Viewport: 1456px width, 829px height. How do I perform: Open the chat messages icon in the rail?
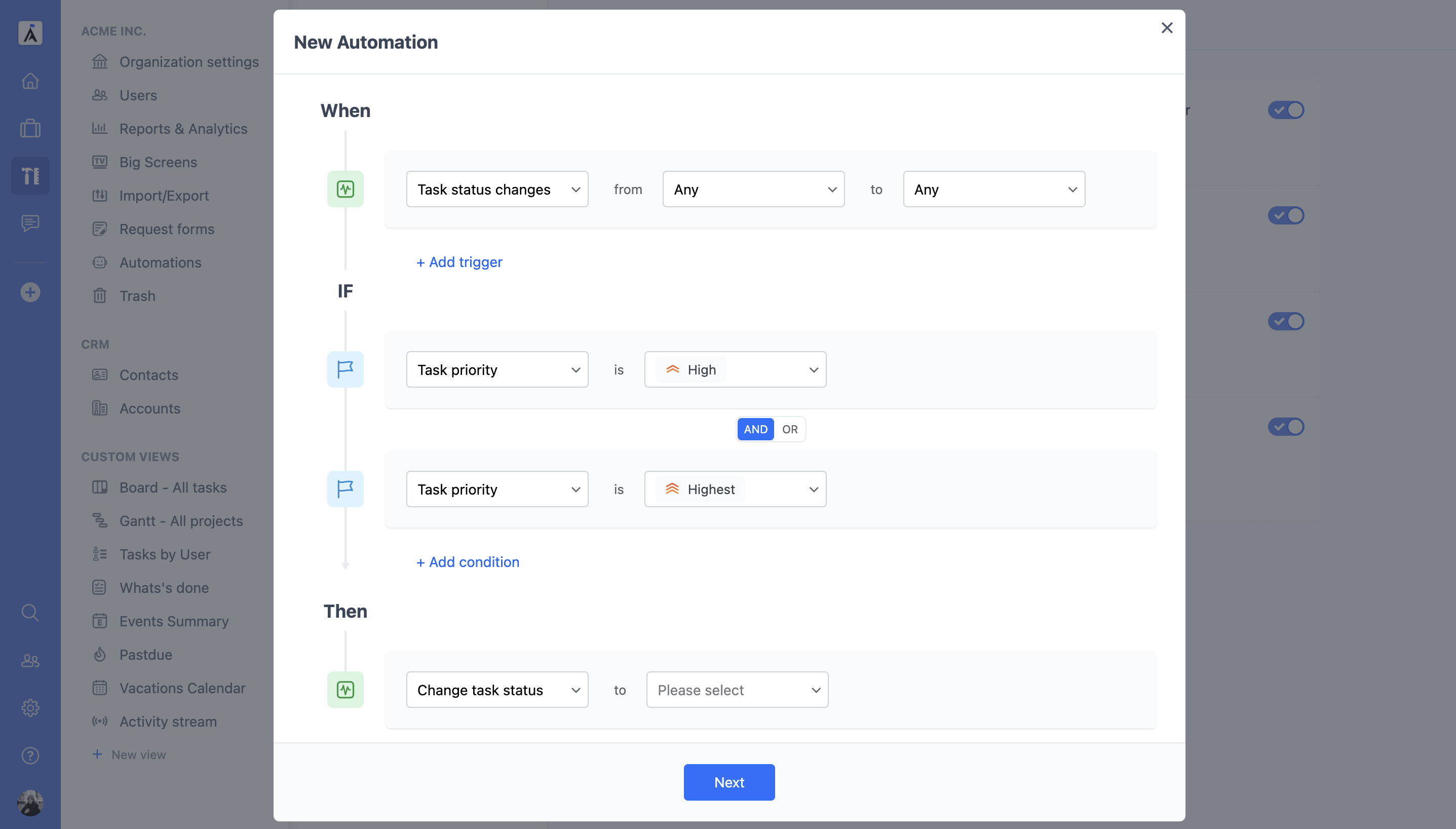coord(30,222)
